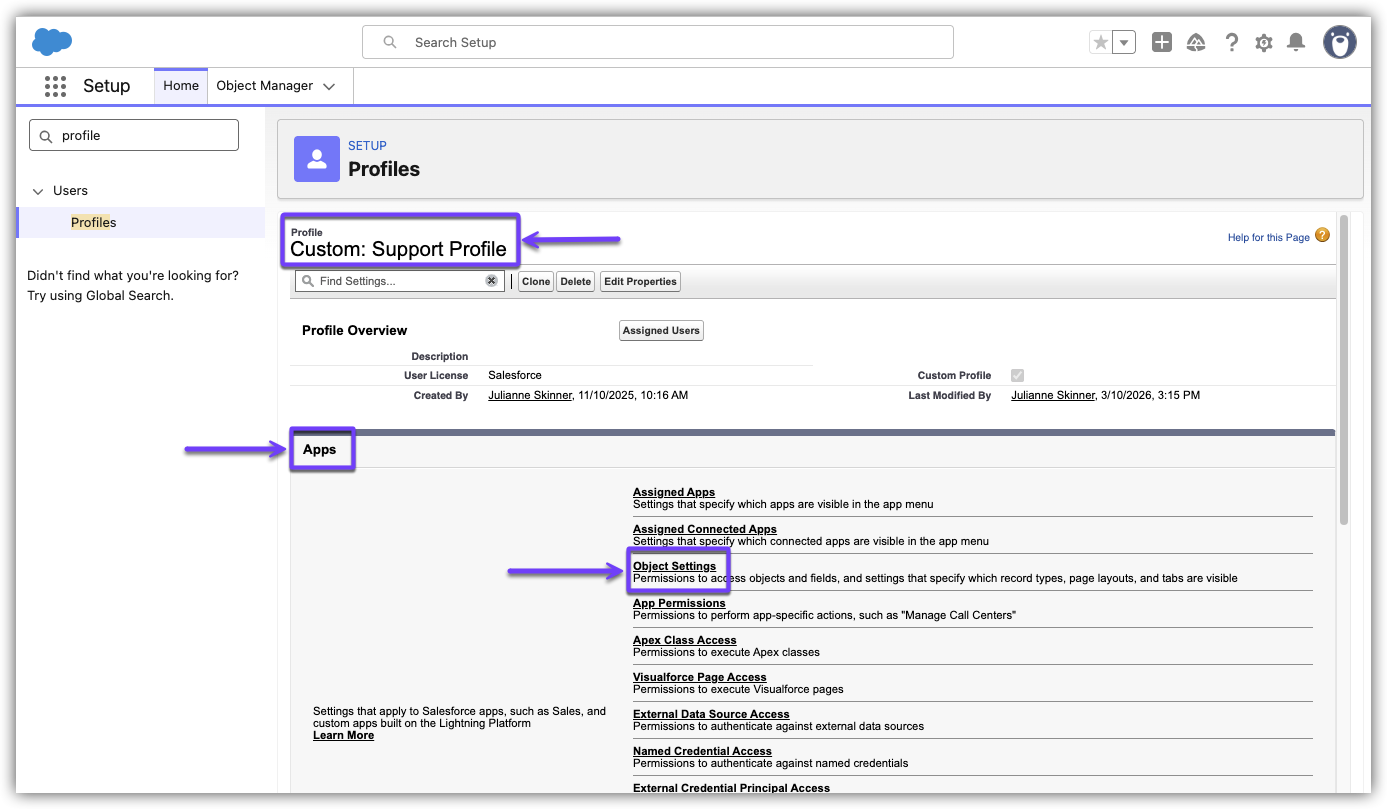Open the user avatar profile menu
This screenshot has width=1387, height=809.
[x=1339, y=42]
